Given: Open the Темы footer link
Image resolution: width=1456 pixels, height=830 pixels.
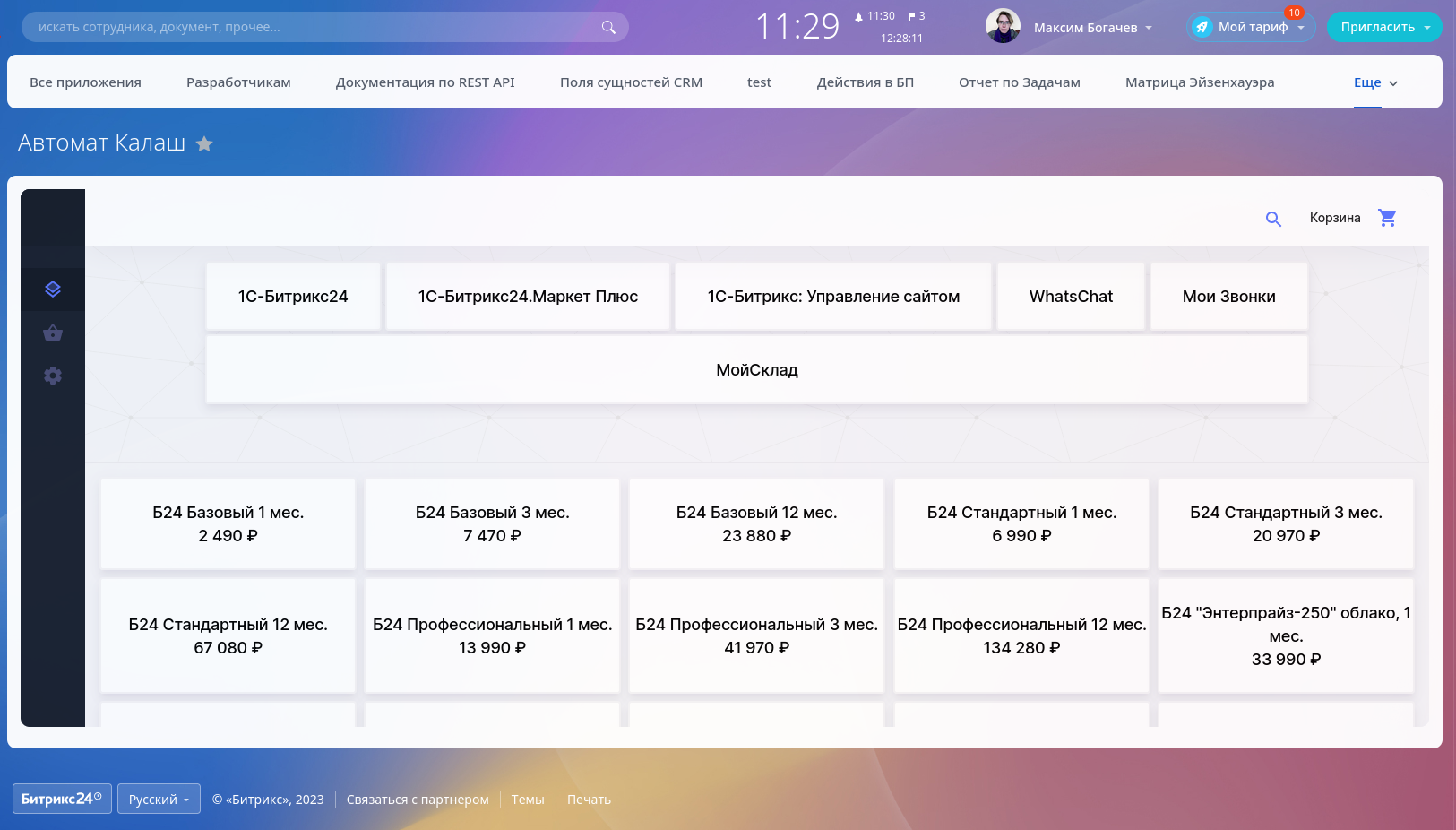Looking at the screenshot, I should (528, 800).
